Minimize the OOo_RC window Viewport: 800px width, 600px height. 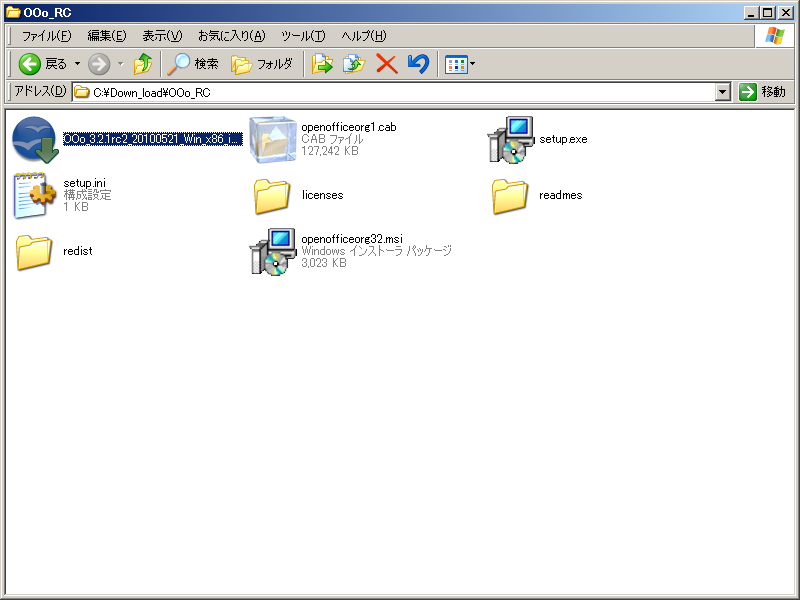tap(750, 13)
